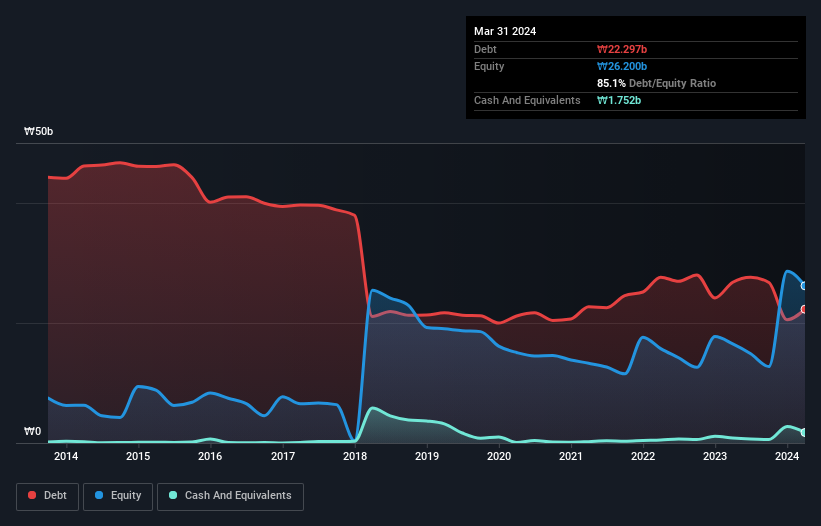The height and width of the screenshot is (526, 821).
Task: Toggle the Debt series legend button
Action: click(x=48, y=496)
